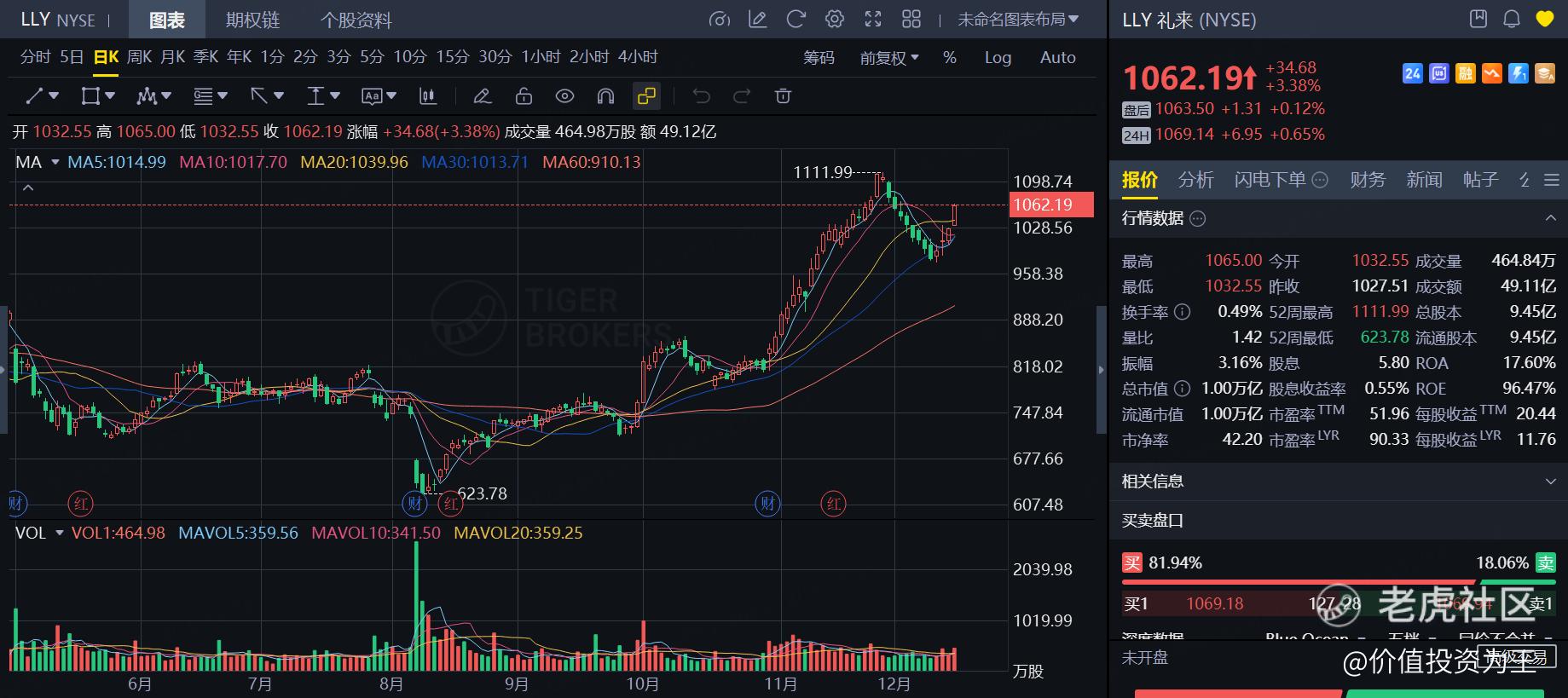The width and height of the screenshot is (1568, 698).
Task: Open the 前复权 adjustment dropdown
Action: pos(888,57)
